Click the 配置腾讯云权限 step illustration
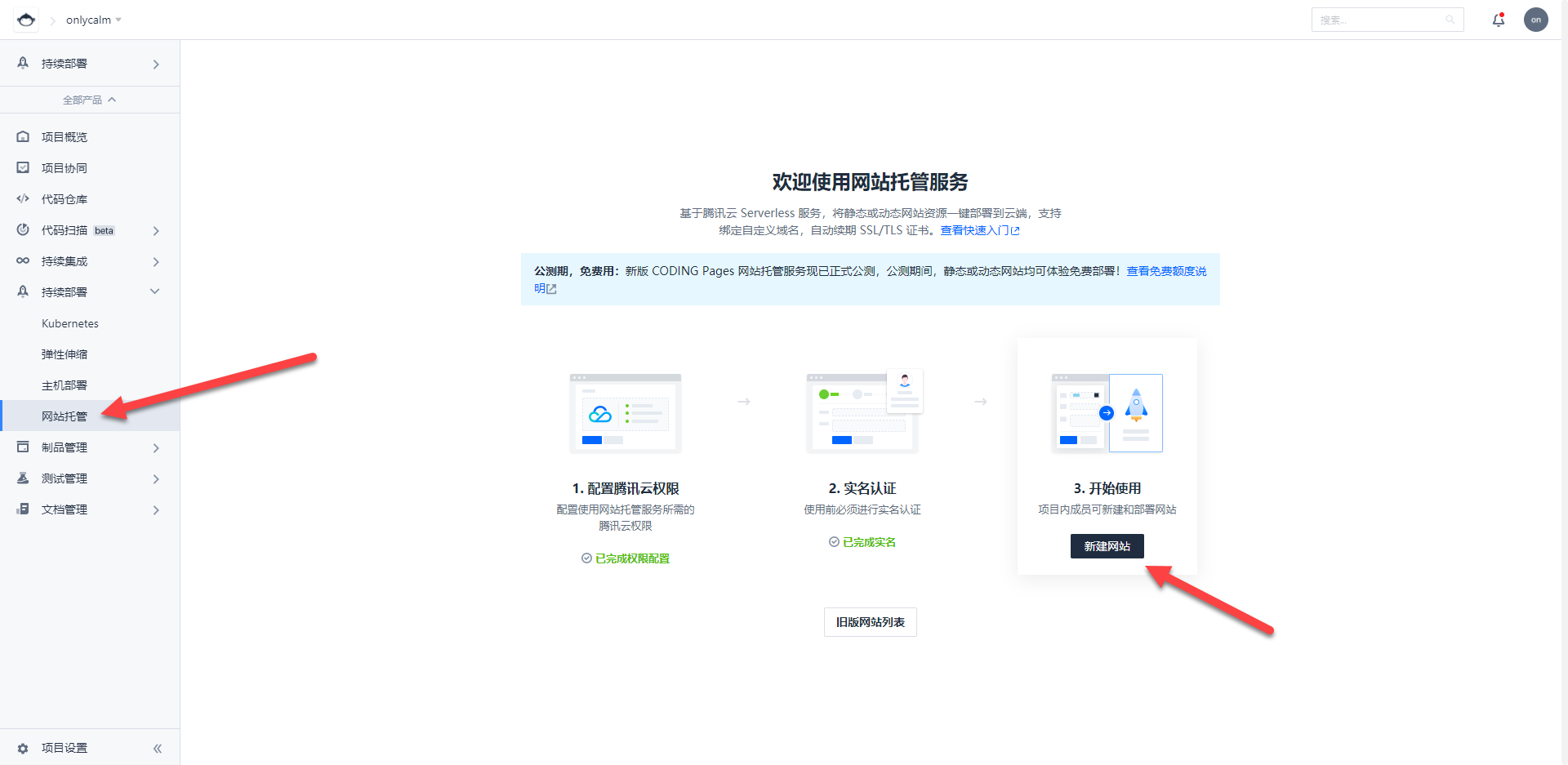Image resolution: width=1568 pixels, height=765 pixels. [626, 413]
